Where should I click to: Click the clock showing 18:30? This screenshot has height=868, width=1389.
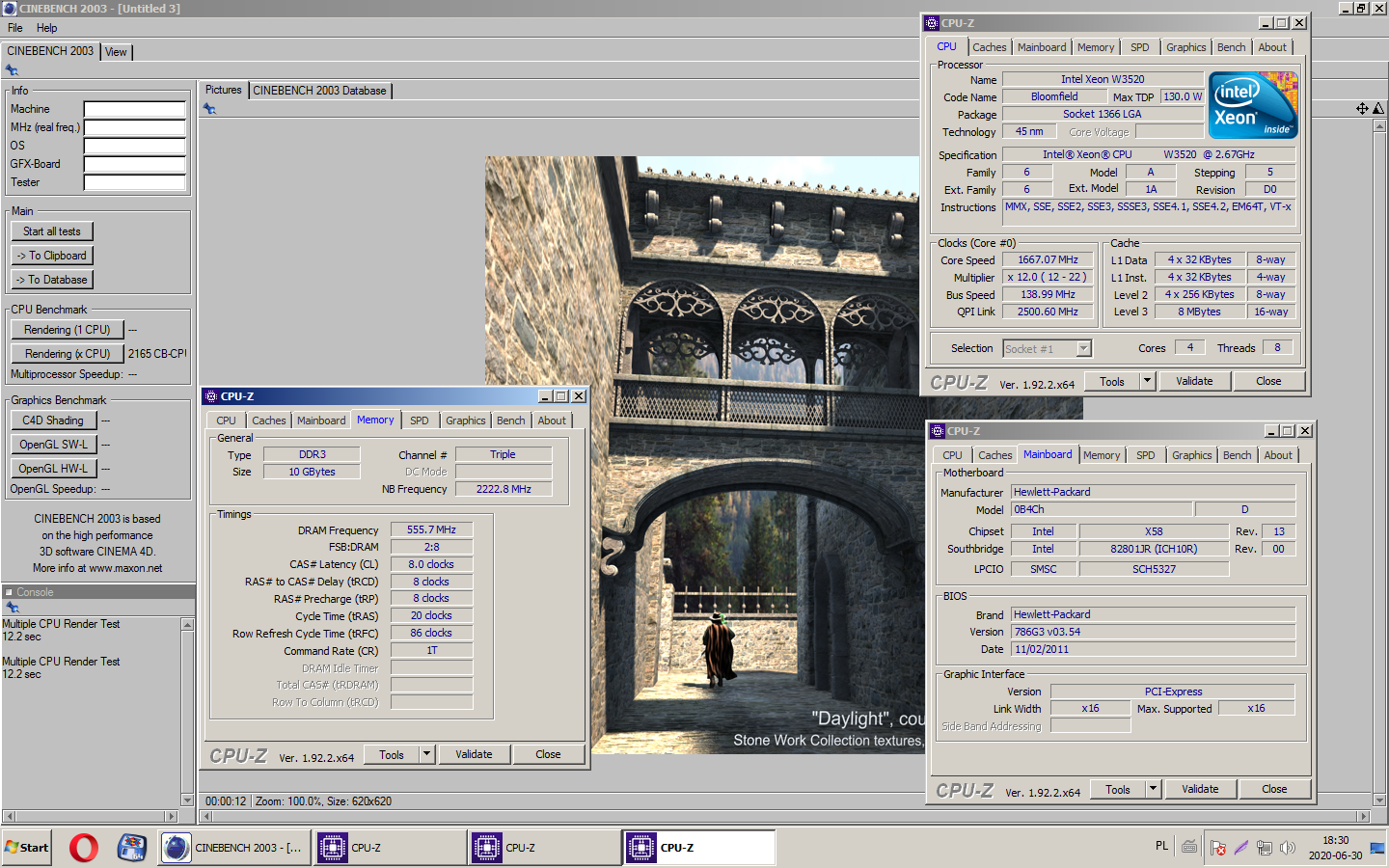pyautogui.click(x=1336, y=840)
